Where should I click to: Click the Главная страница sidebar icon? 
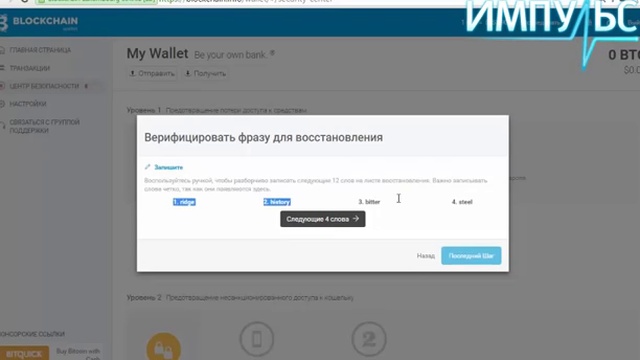[2, 50]
